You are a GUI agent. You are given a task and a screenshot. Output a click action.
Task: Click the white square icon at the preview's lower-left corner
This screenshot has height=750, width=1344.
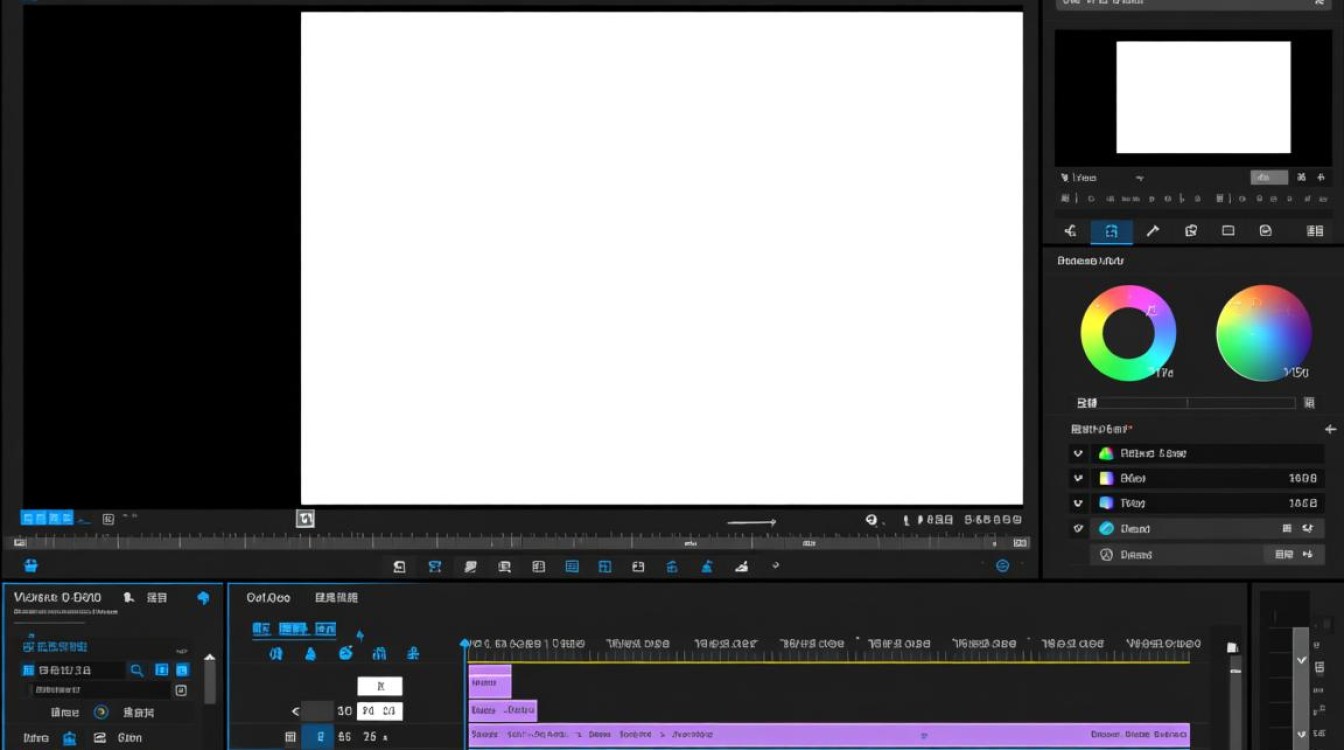click(x=305, y=518)
